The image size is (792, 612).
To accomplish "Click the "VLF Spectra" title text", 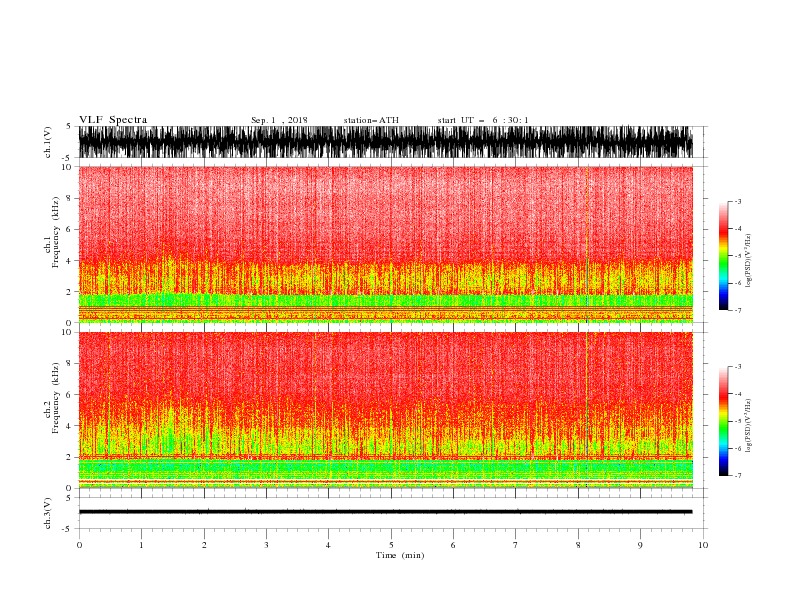I will (x=113, y=120).
